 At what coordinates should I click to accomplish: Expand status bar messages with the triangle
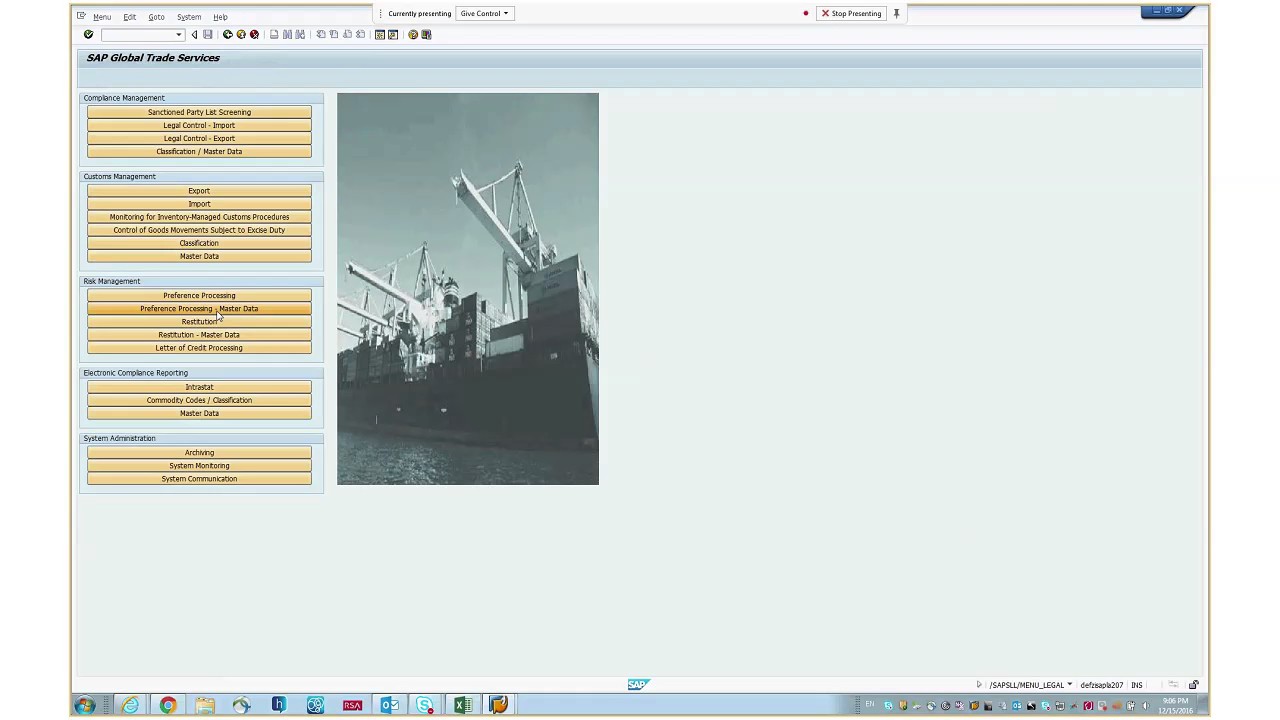979,685
